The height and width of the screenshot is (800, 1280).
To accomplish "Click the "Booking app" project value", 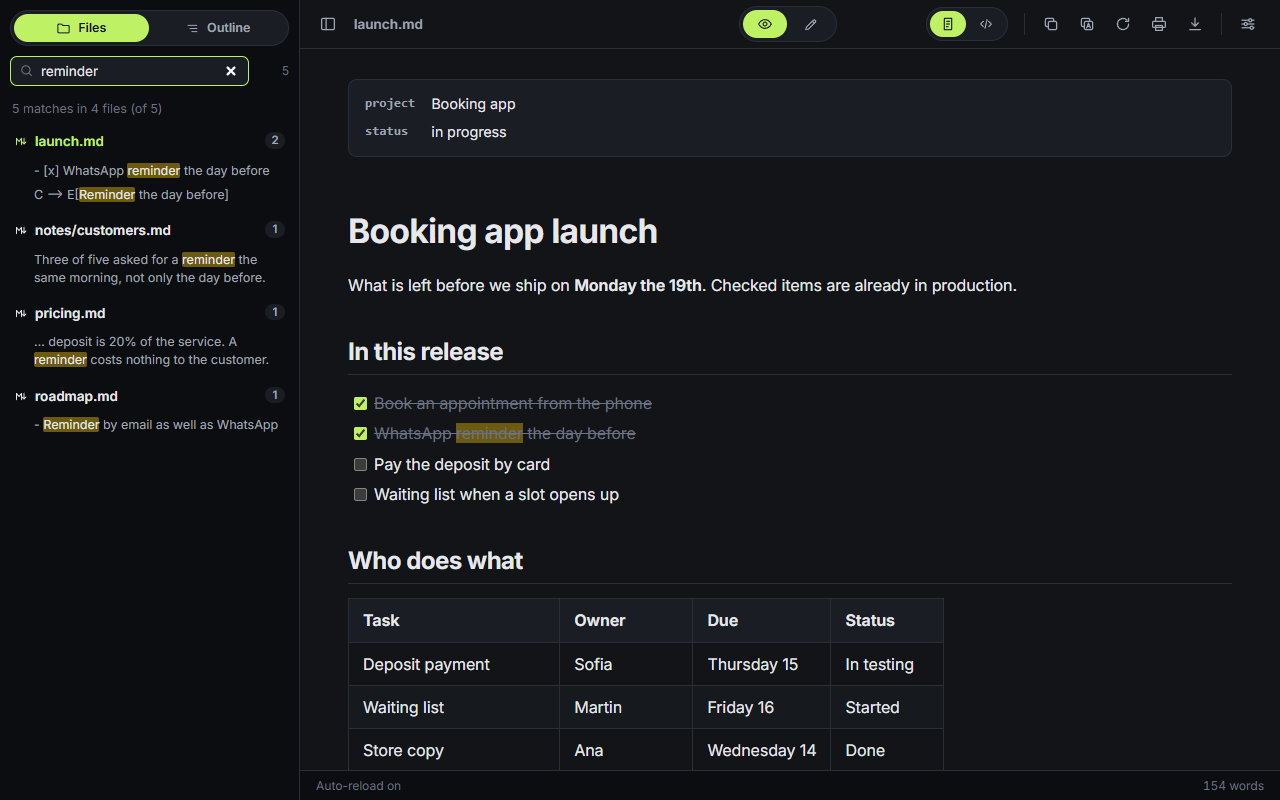I will (x=473, y=104).
